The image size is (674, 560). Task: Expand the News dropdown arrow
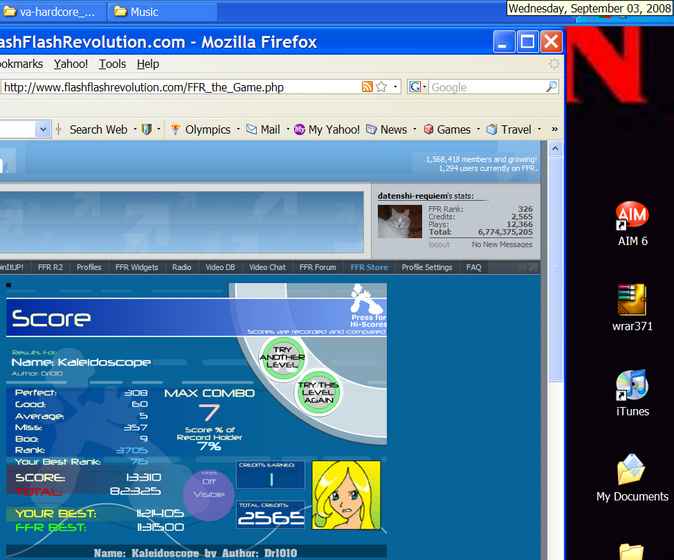415,129
